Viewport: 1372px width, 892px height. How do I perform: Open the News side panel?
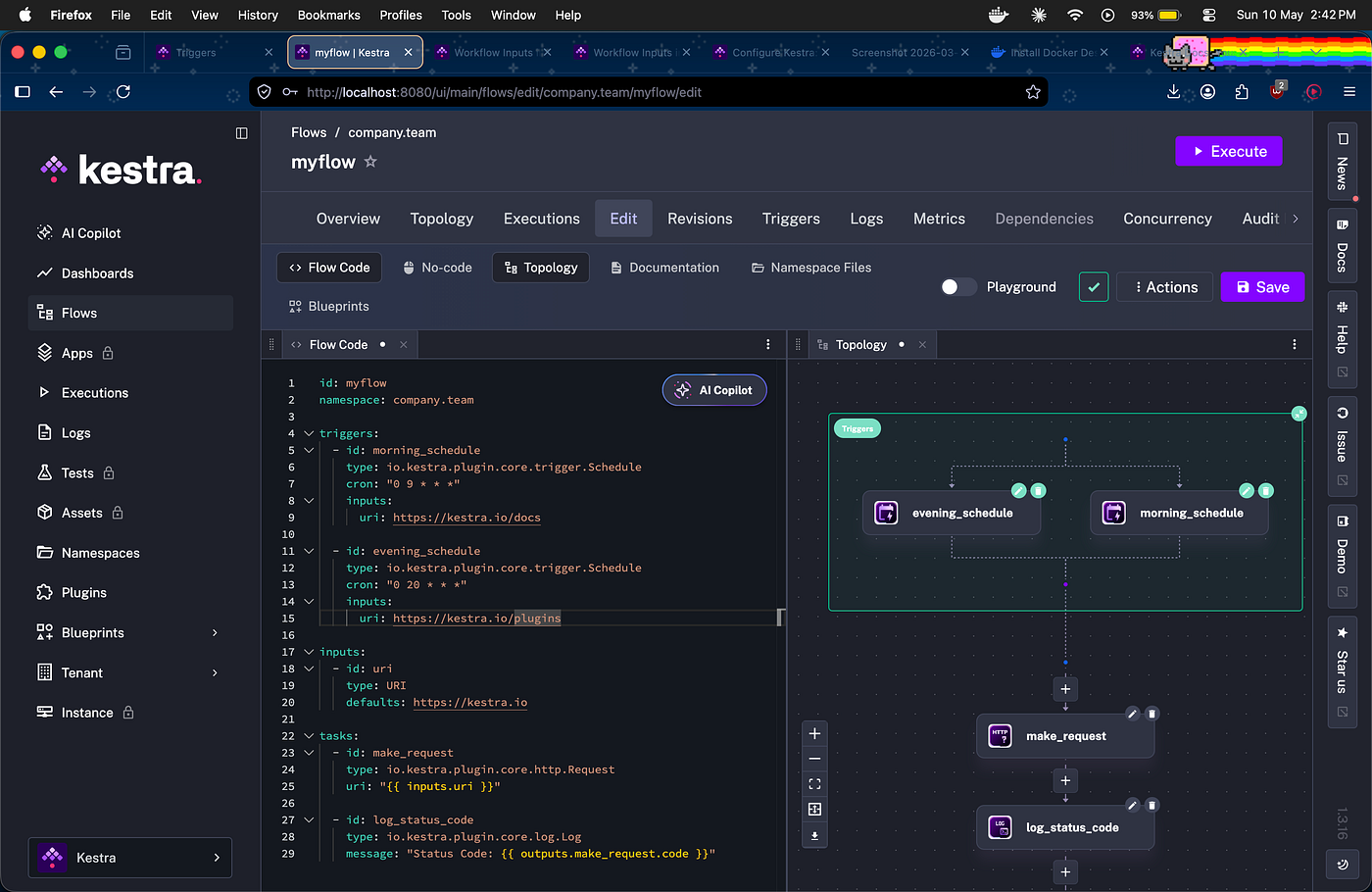[1342, 162]
